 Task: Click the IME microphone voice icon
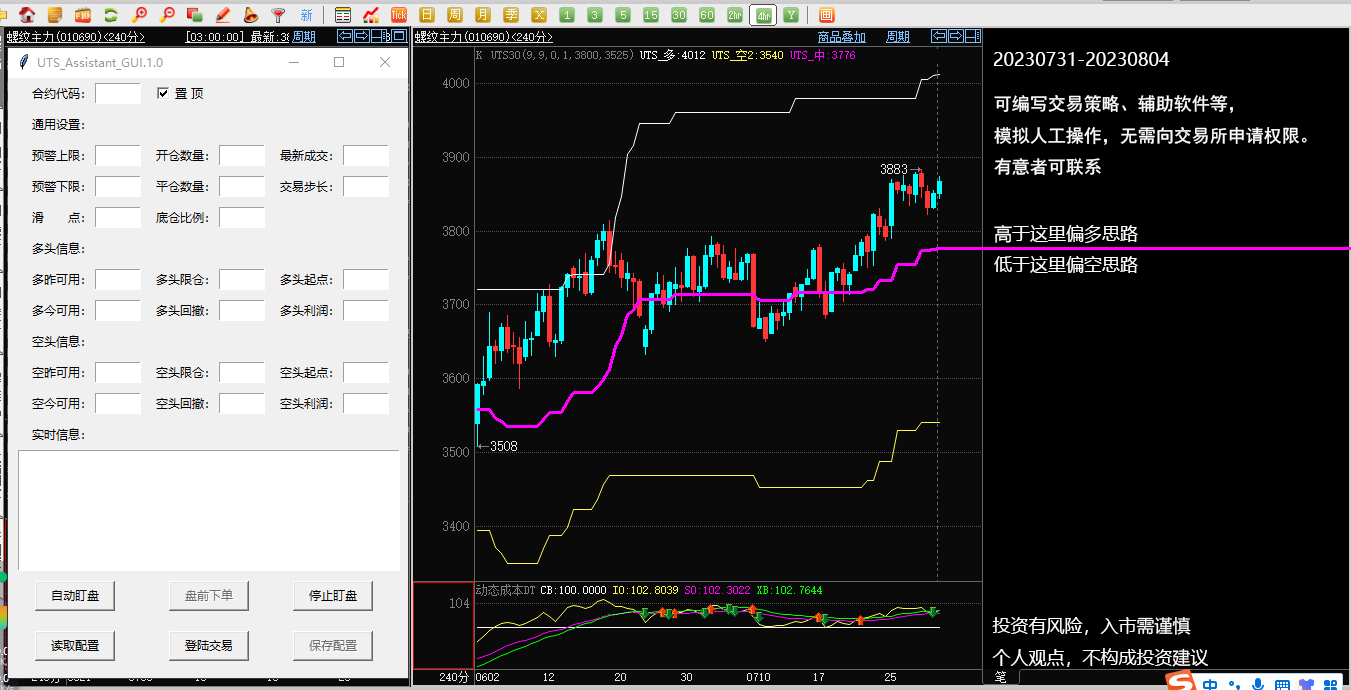(x=1259, y=685)
